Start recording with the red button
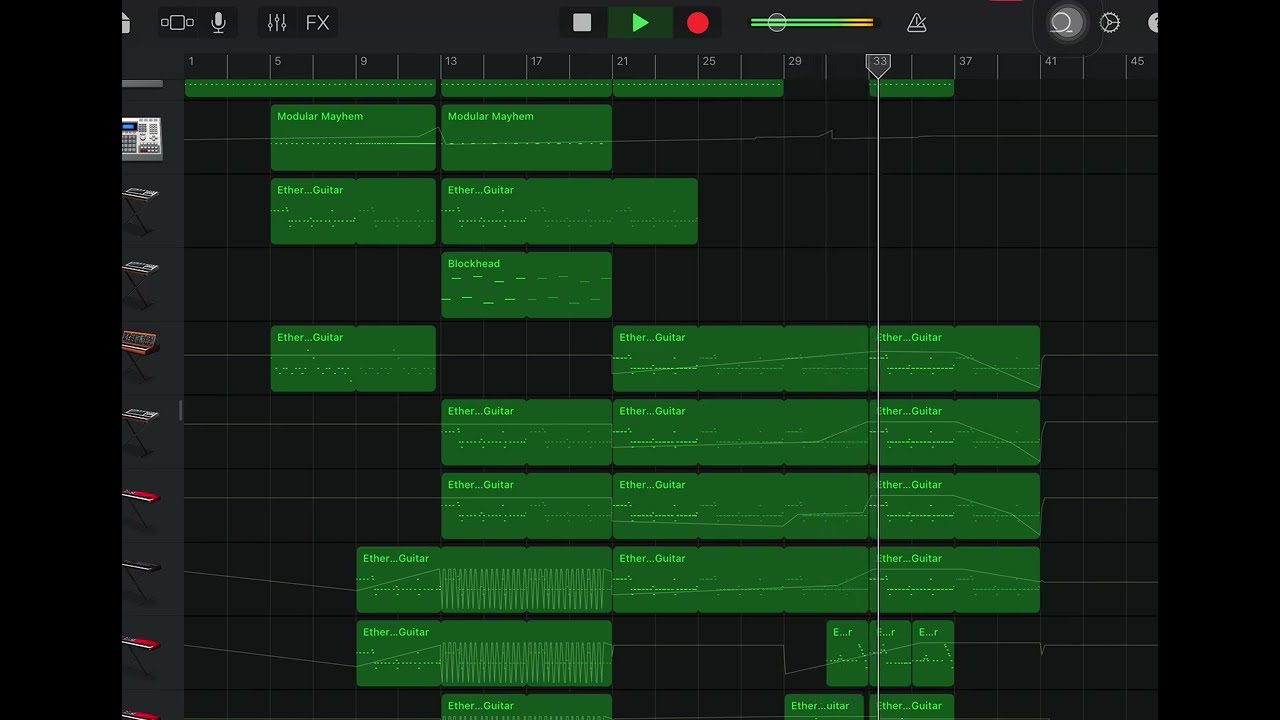The image size is (1280, 720). [698, 22]
